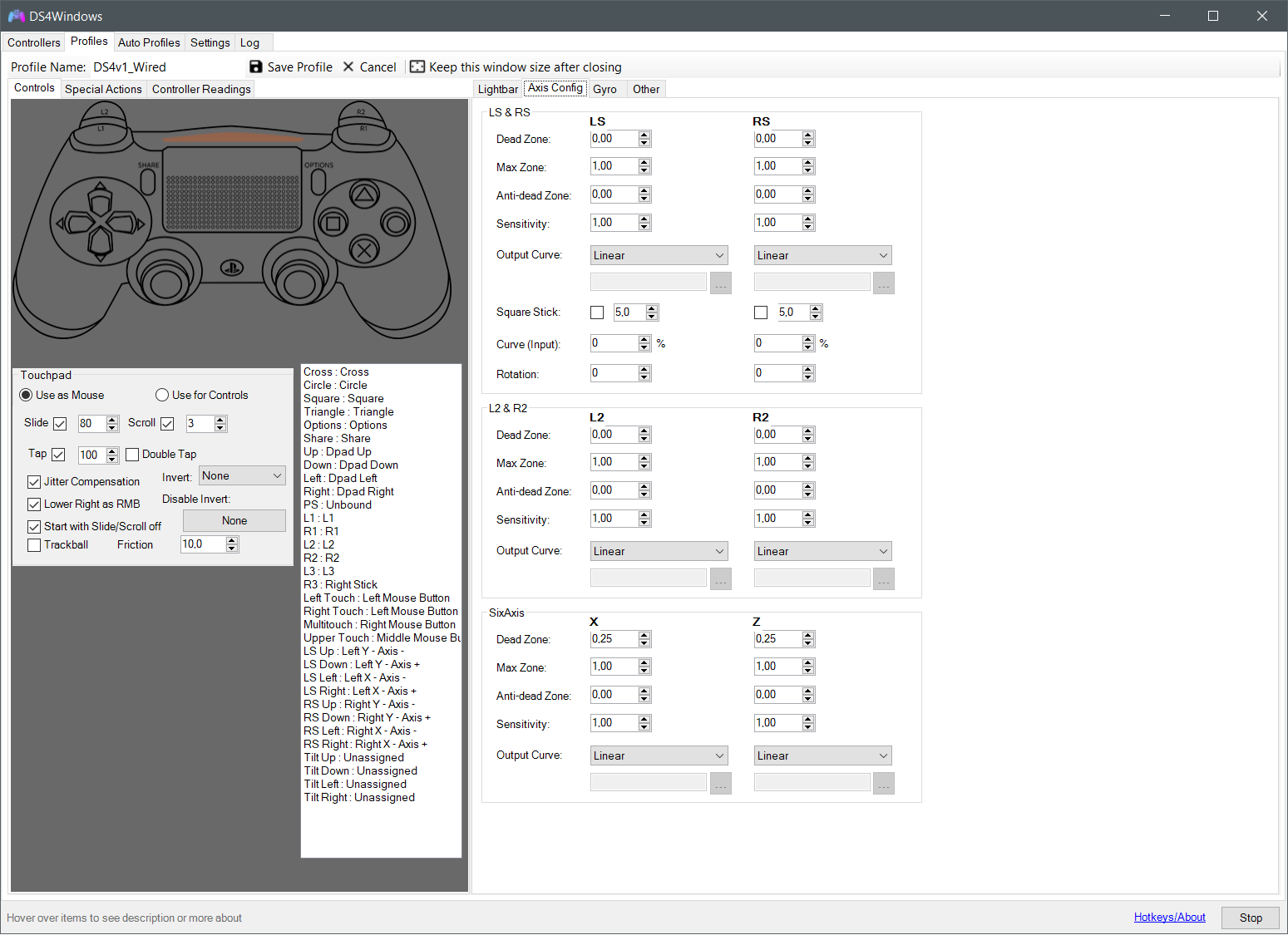
Task: Click the Stop button
Action: 1251,918
